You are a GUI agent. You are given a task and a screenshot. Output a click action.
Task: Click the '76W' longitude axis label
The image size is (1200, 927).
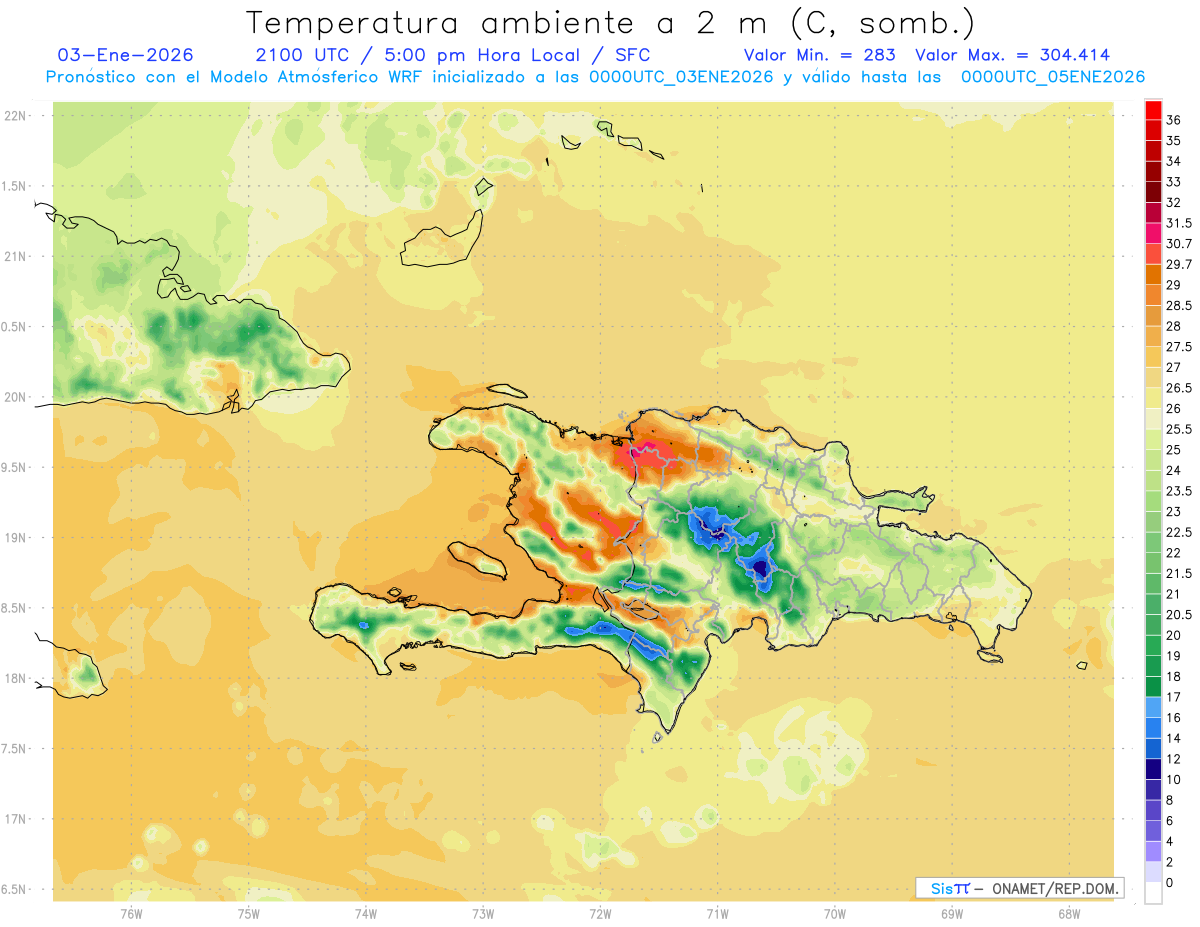[131, 913]
